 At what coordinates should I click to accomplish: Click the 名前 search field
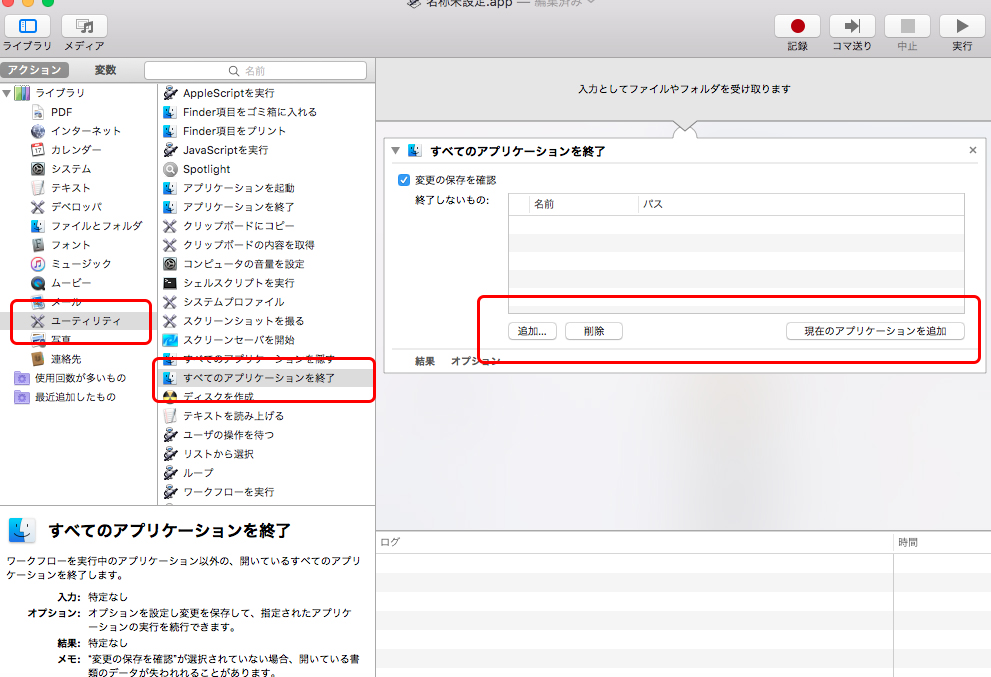click(255, 71)
